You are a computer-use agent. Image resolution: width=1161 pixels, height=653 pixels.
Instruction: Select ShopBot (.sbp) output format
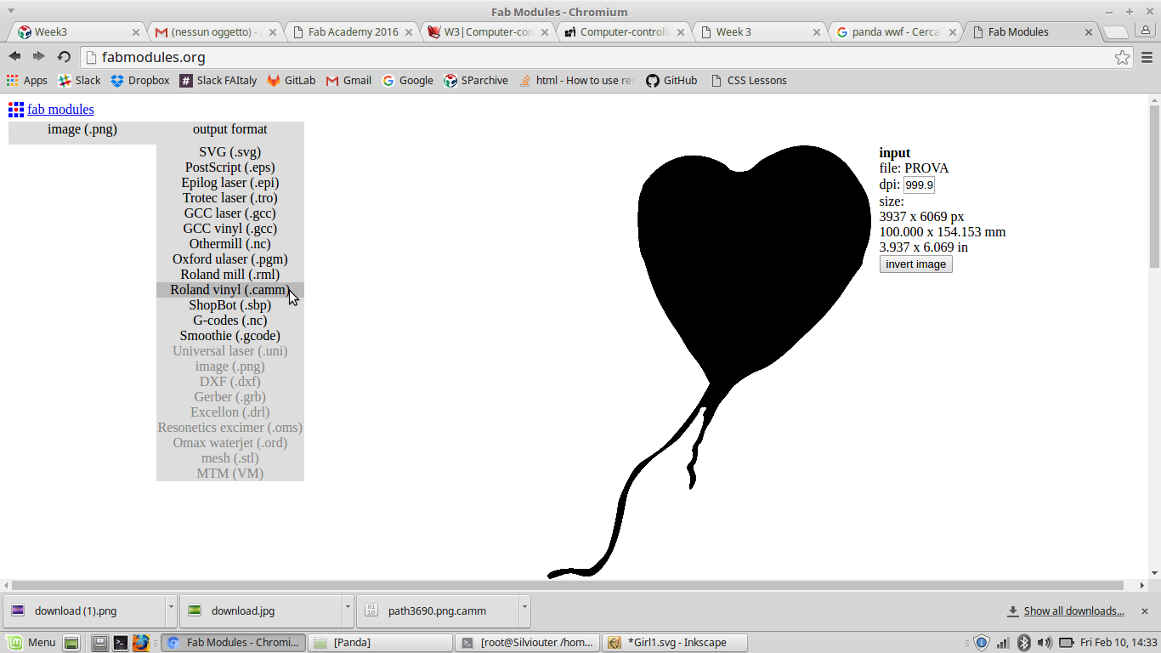point(230,305)
